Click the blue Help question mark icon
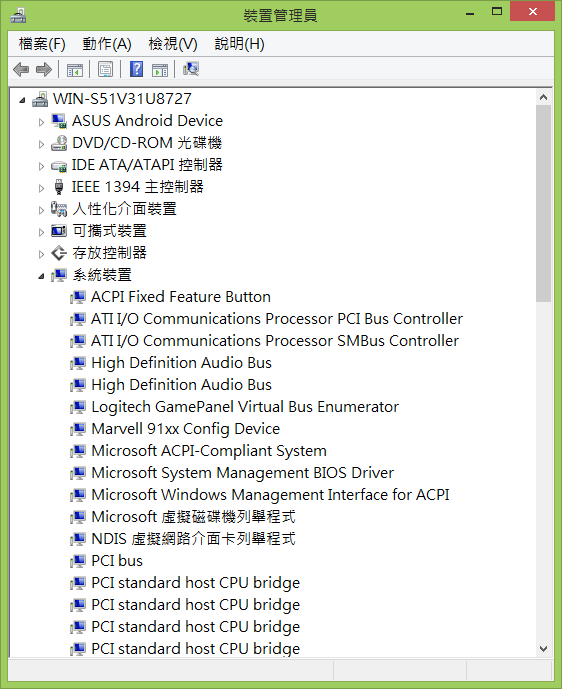 click(x=137, y=69)
